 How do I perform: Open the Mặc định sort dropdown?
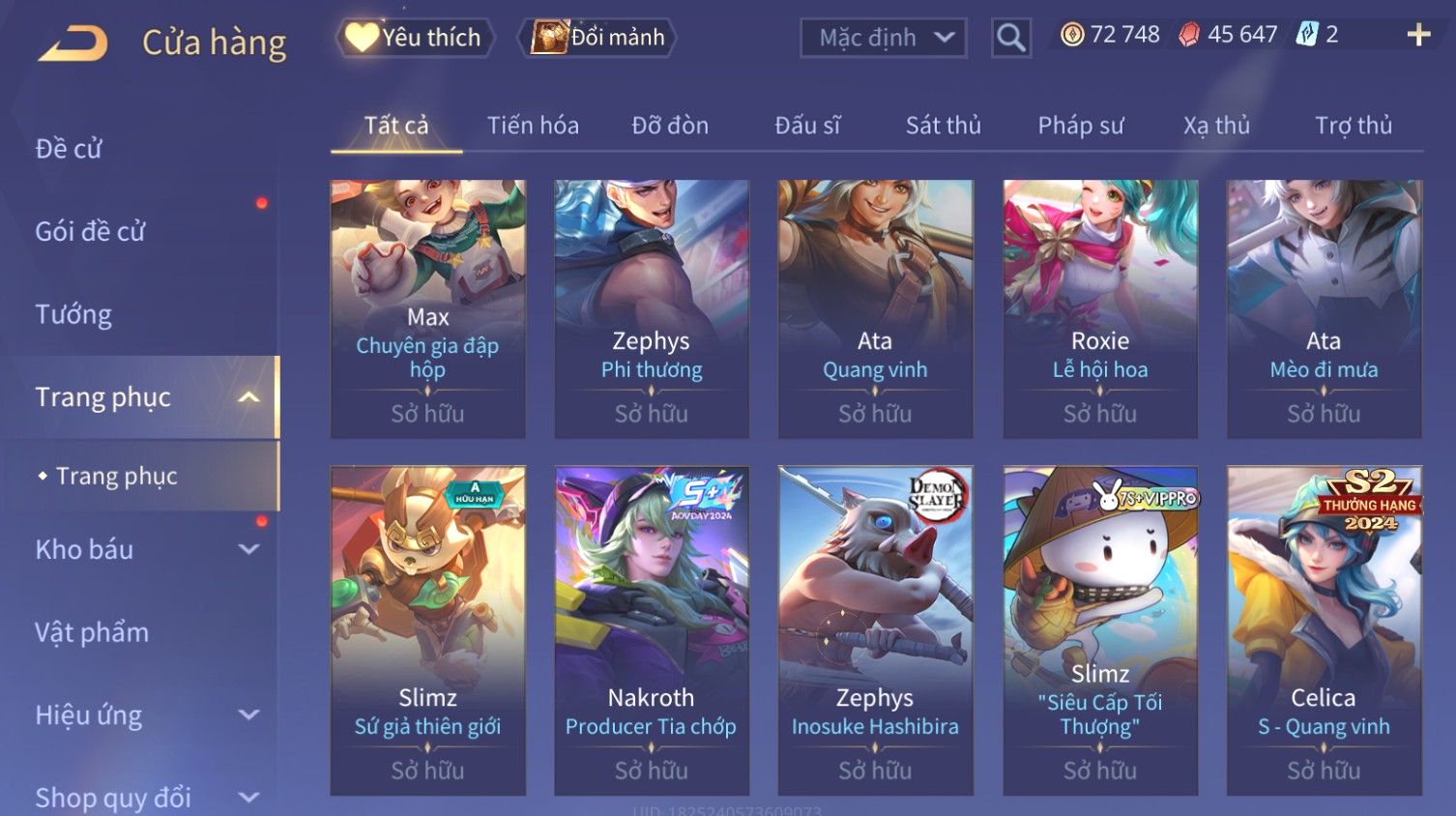click(883, 38)
